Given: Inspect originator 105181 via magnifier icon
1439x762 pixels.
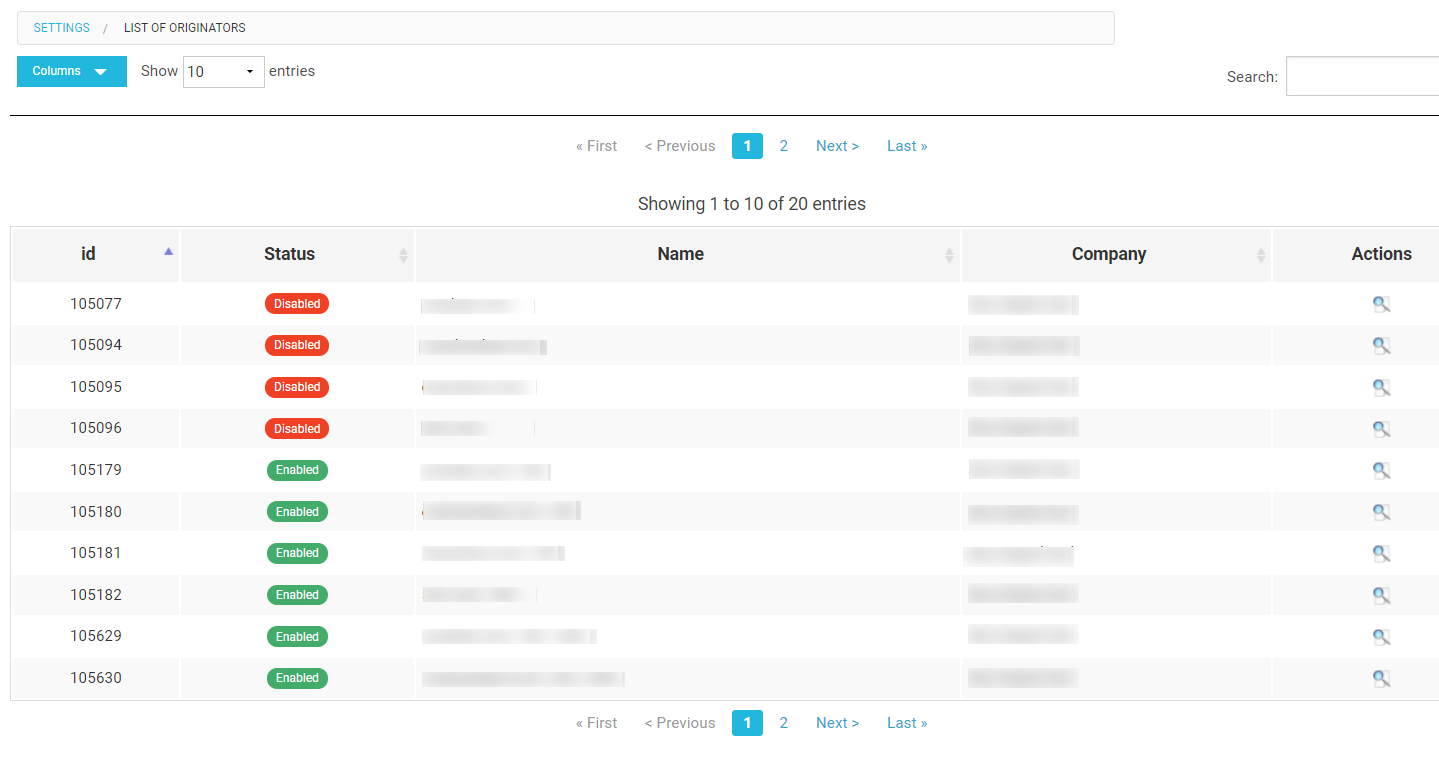Looking at the screenshot, I should point(1381,553).
